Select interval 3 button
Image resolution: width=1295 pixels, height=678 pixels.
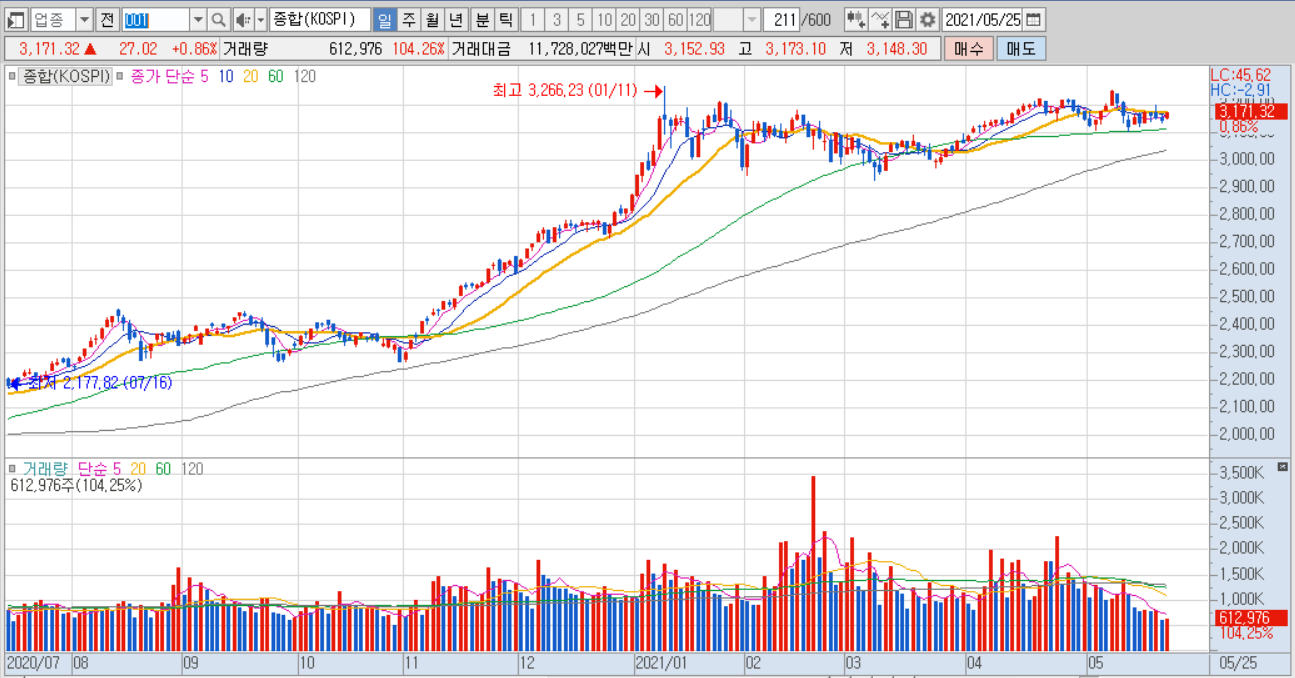coord(557,19)
